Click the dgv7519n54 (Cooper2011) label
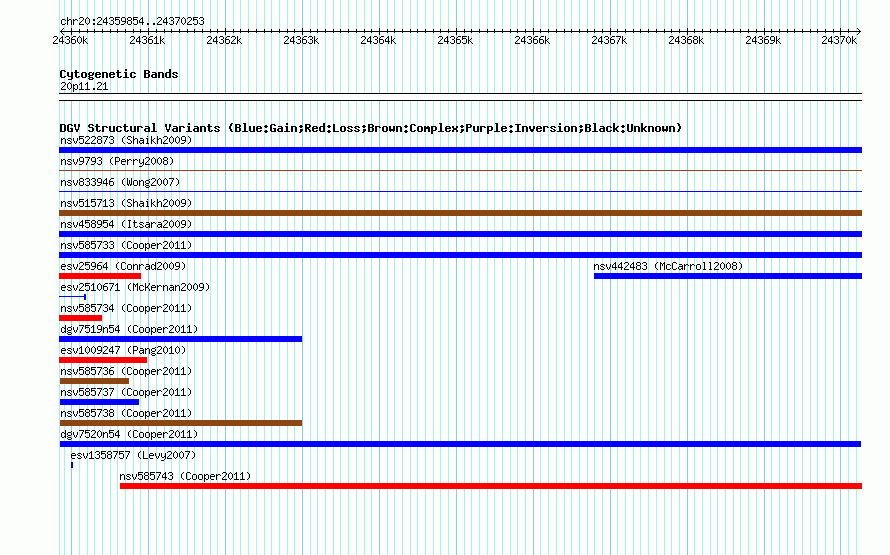The height and width of the screenshot is (555, 890). 129,329
